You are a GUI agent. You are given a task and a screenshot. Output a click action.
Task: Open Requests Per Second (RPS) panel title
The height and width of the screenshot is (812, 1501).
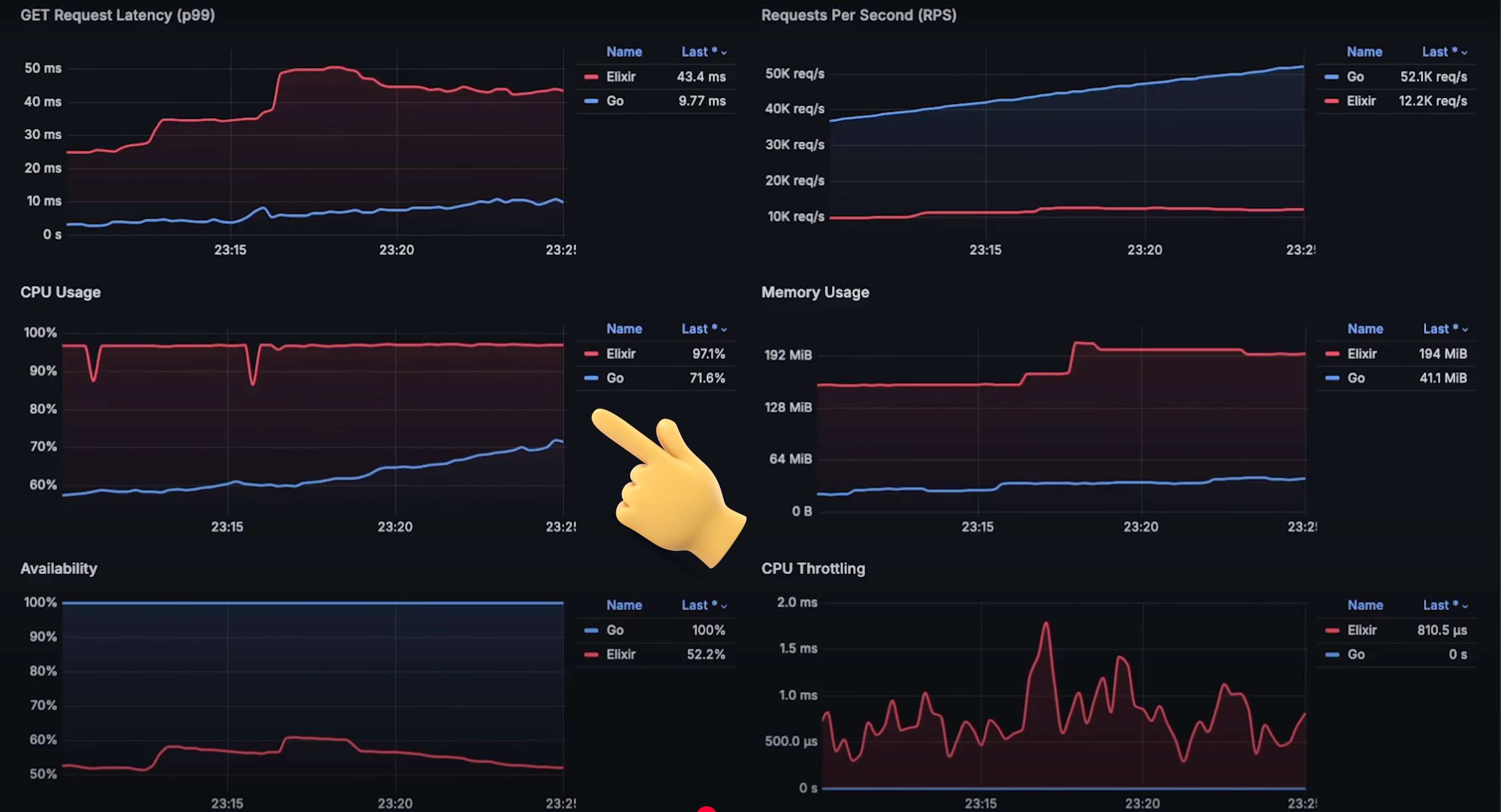[x=858, y=15]
